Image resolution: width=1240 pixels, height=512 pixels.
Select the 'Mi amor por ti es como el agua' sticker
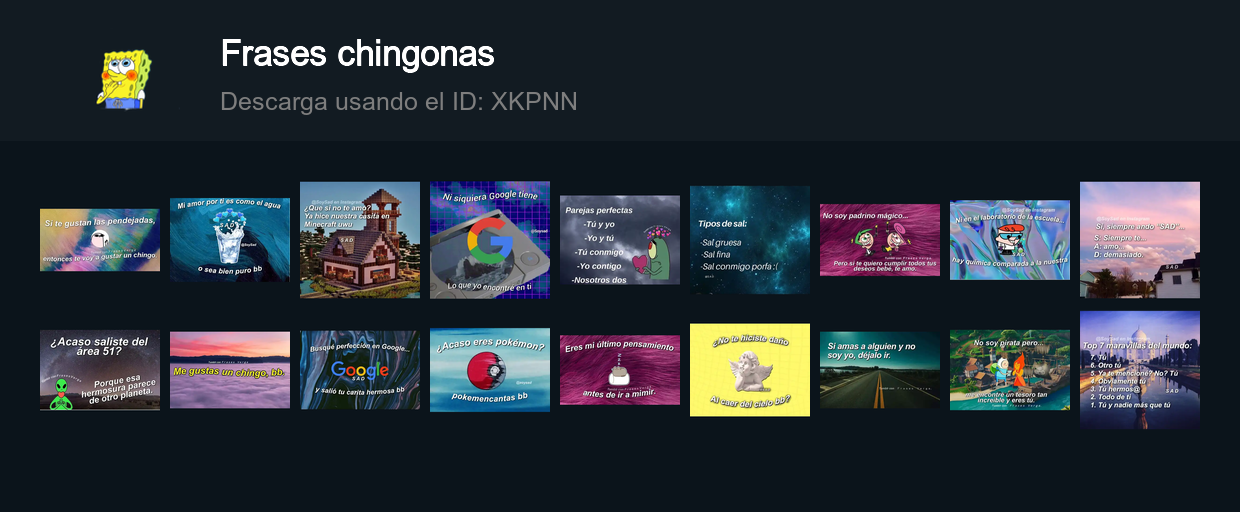(230, 240)
